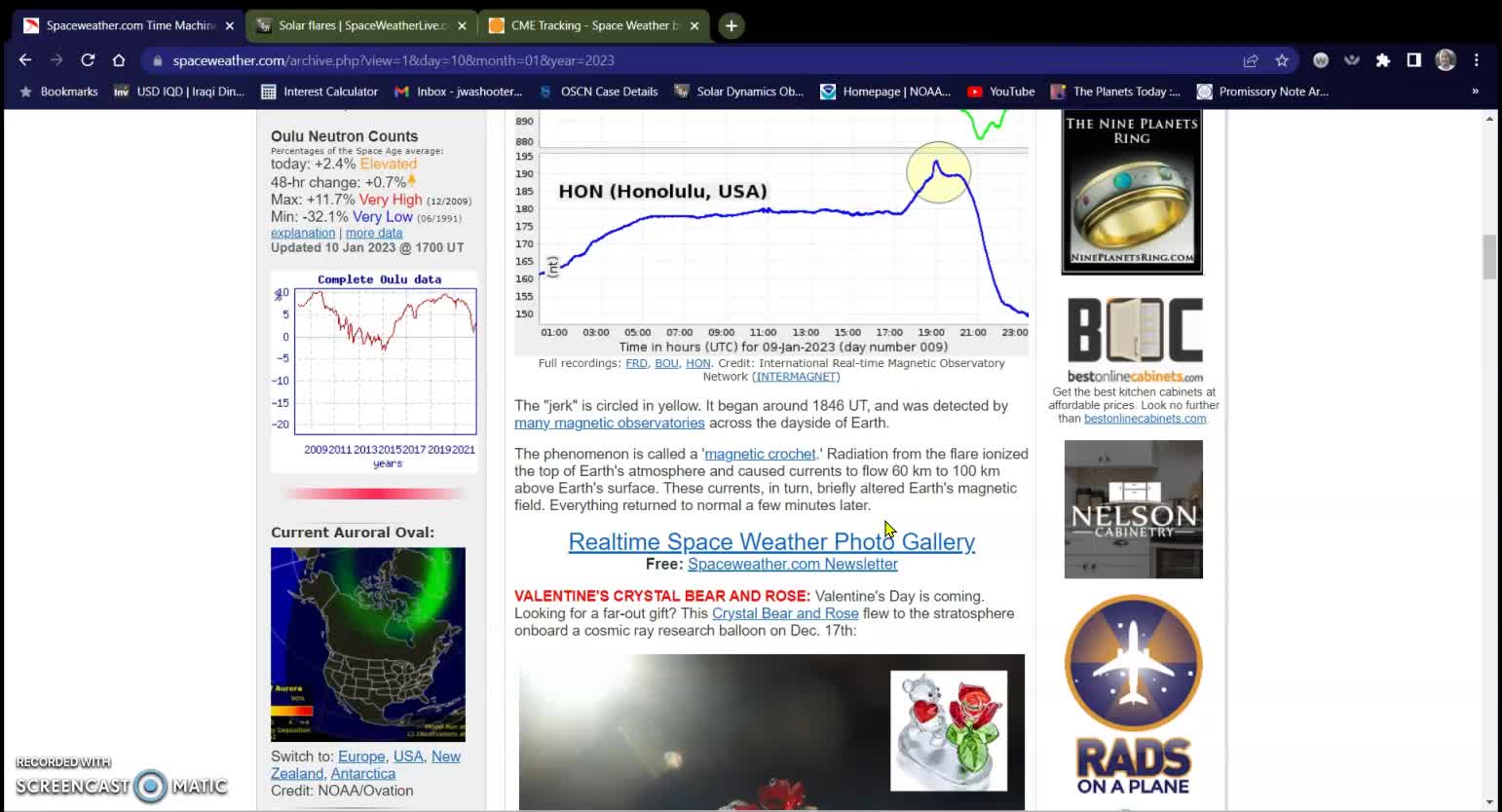This screenshot has width=1502, height=812.
Task: Open the Oulu more data link
Action: click(374, 233)
